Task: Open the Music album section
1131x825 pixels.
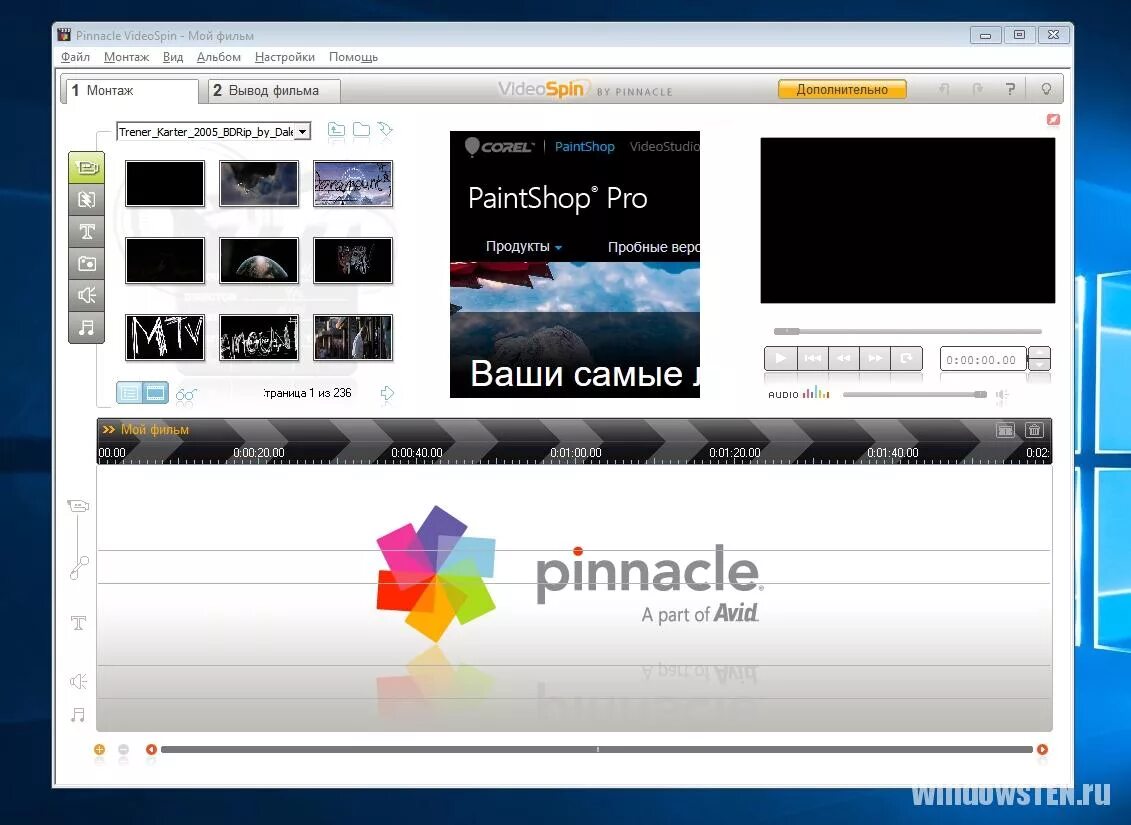Action: pyautogui.click(x=87, y=327)
